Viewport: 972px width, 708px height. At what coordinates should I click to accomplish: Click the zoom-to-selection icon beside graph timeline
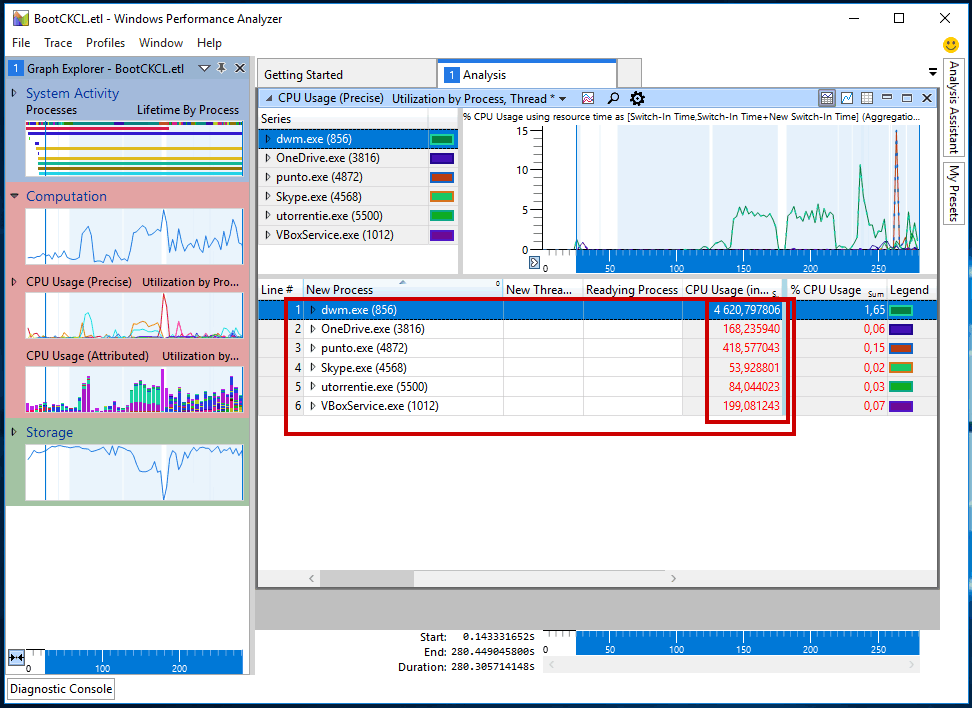pos(534,263)
